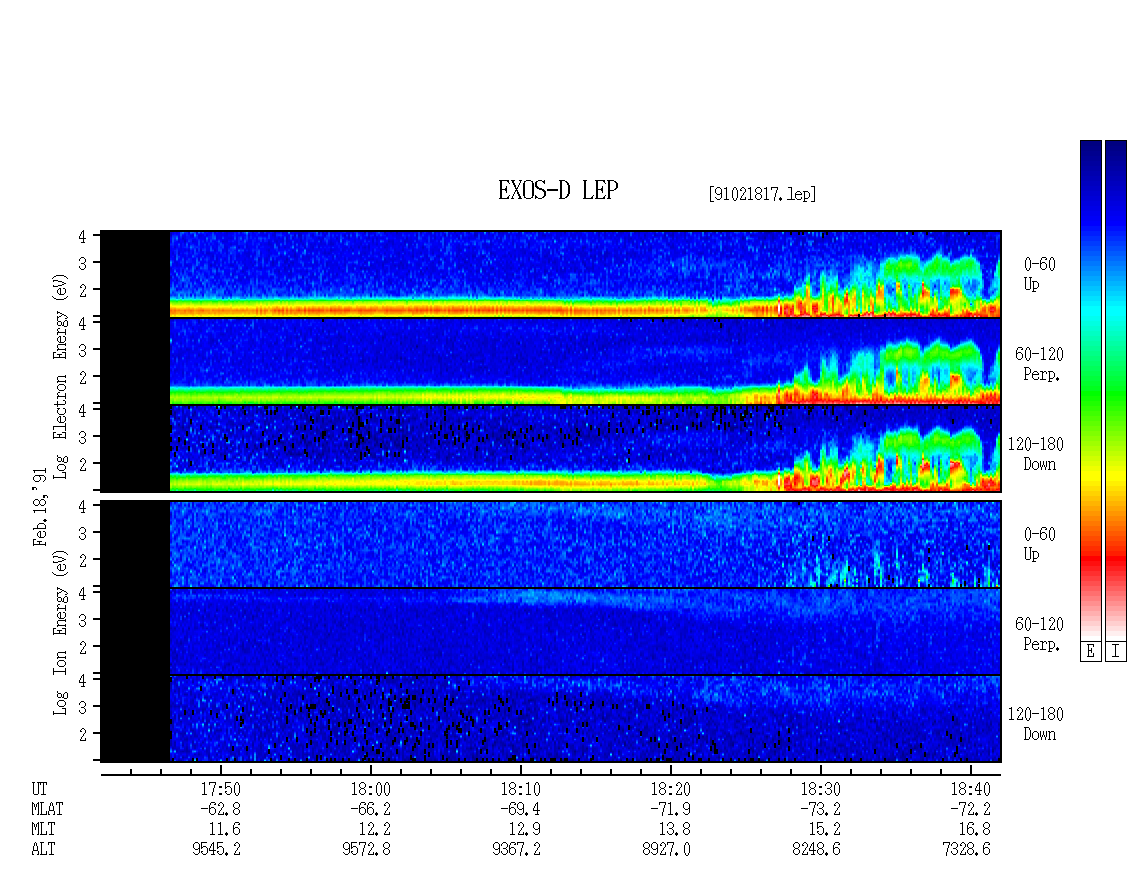Image resolution: width=1130 pixels, height=875 pixels.
Task: Click the "Feb.18,'91" date label
Action: click(x=40, y=507)
